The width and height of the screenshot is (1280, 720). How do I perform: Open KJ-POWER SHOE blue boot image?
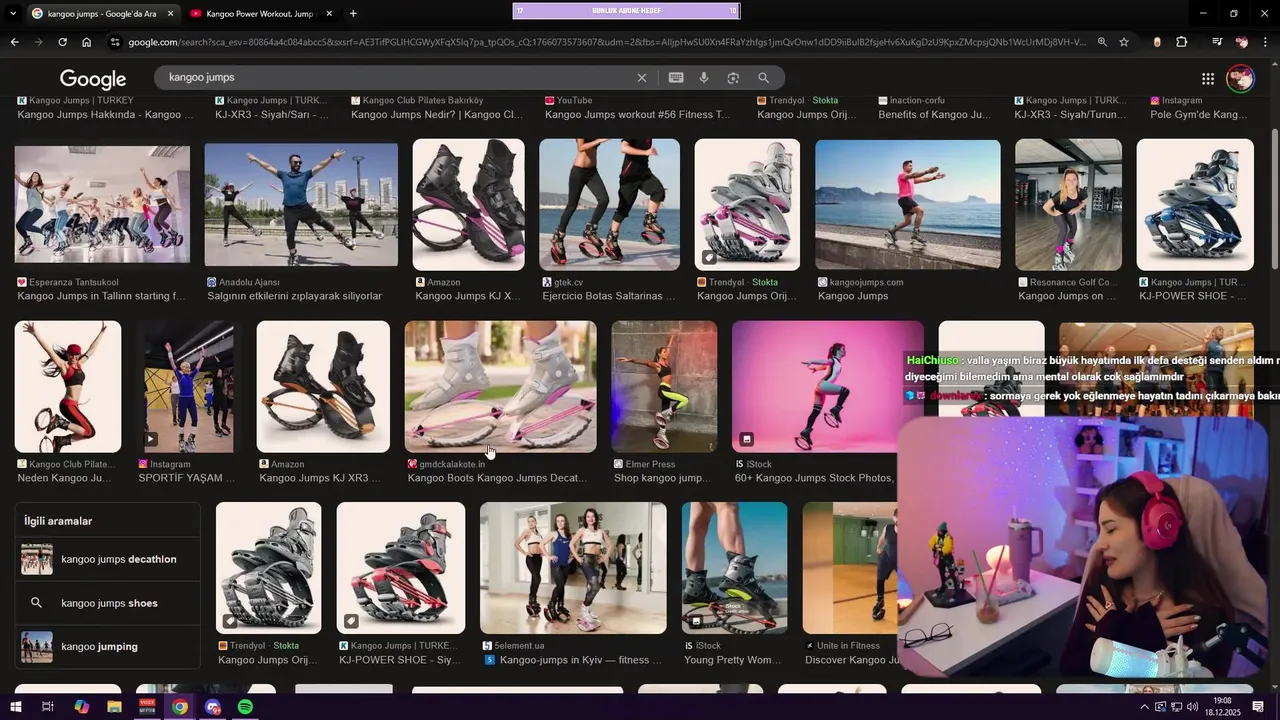[x=1195, y=204]
